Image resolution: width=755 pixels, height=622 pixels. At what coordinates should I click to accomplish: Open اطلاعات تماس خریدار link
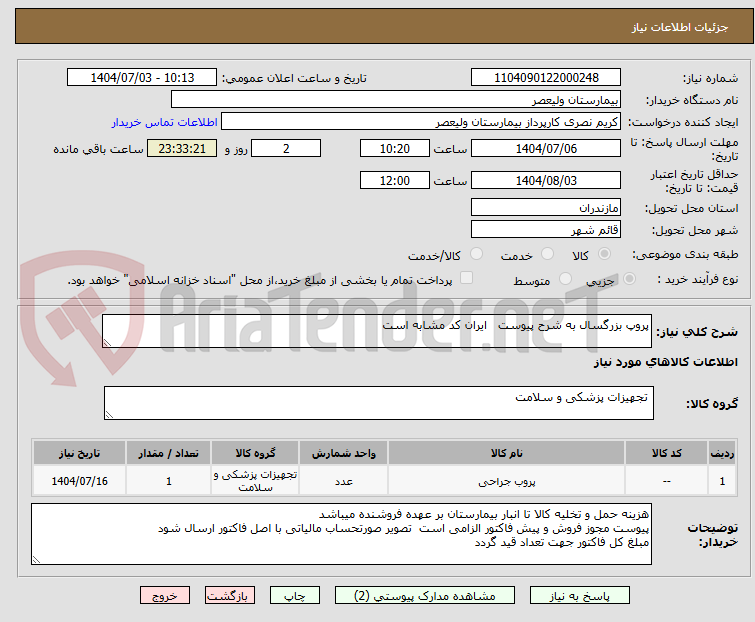(165, 122)
